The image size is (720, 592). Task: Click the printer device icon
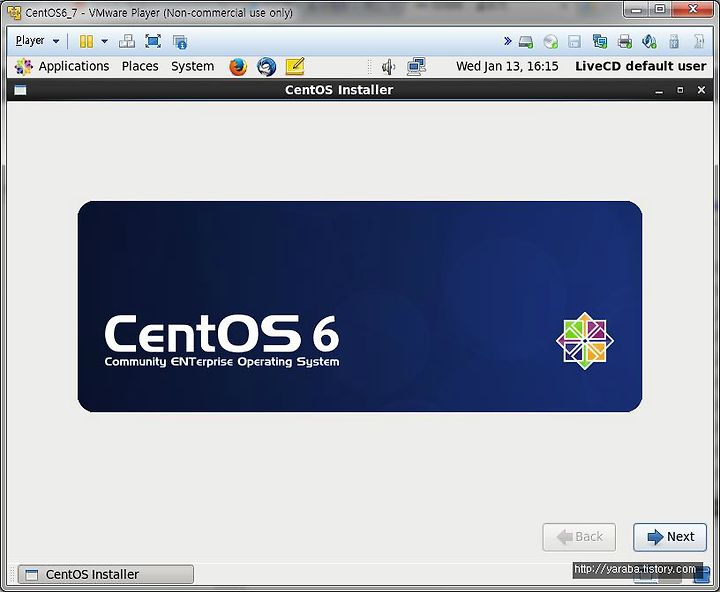[x=624, y=42]
